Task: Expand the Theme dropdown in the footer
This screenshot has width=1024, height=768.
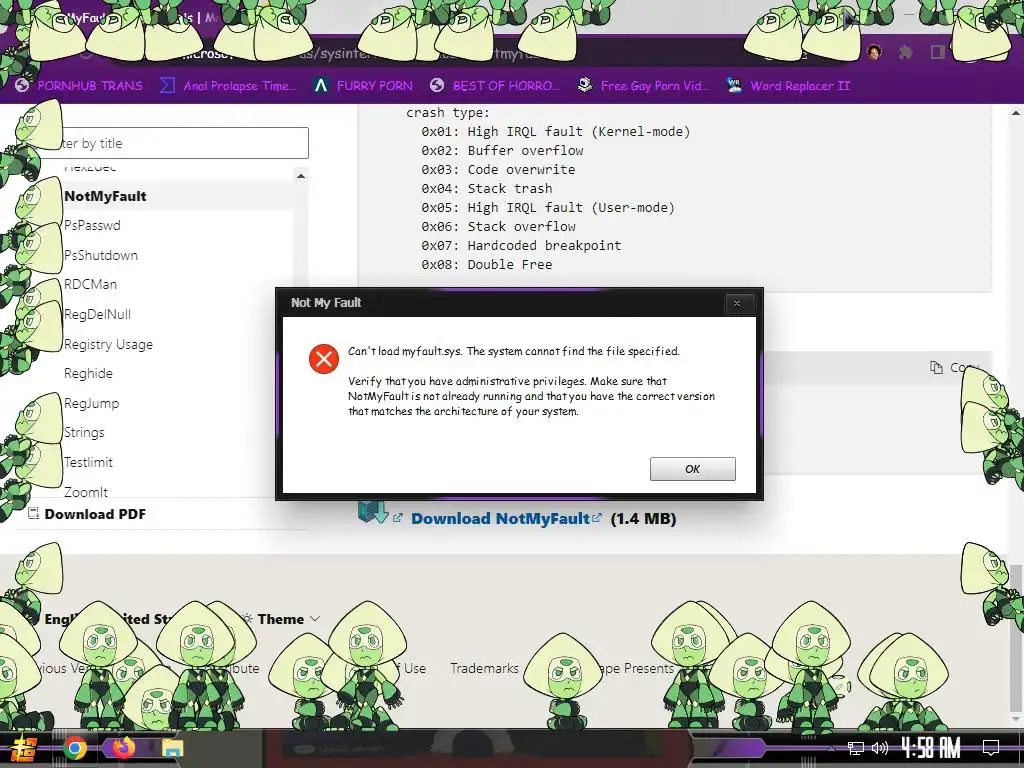Action: pyautogui.click(x=281, y=618)
